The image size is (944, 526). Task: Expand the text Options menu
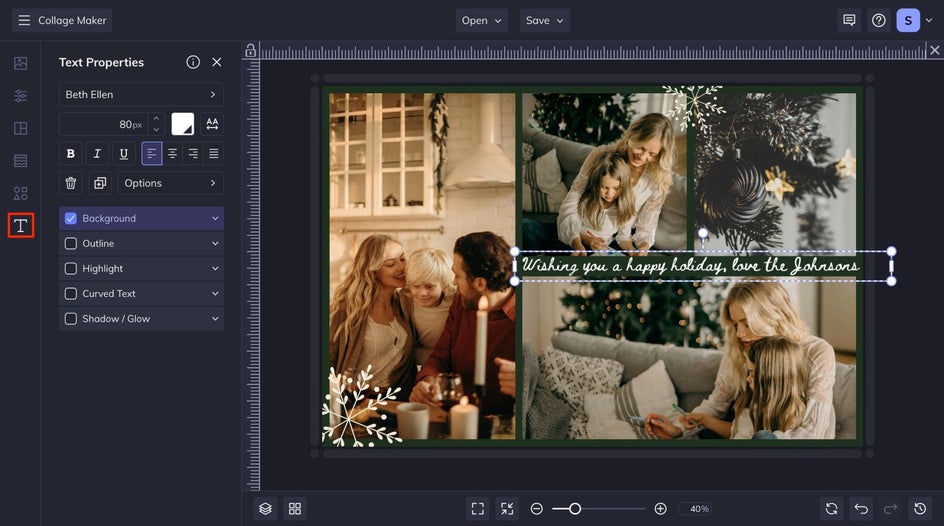170,183
